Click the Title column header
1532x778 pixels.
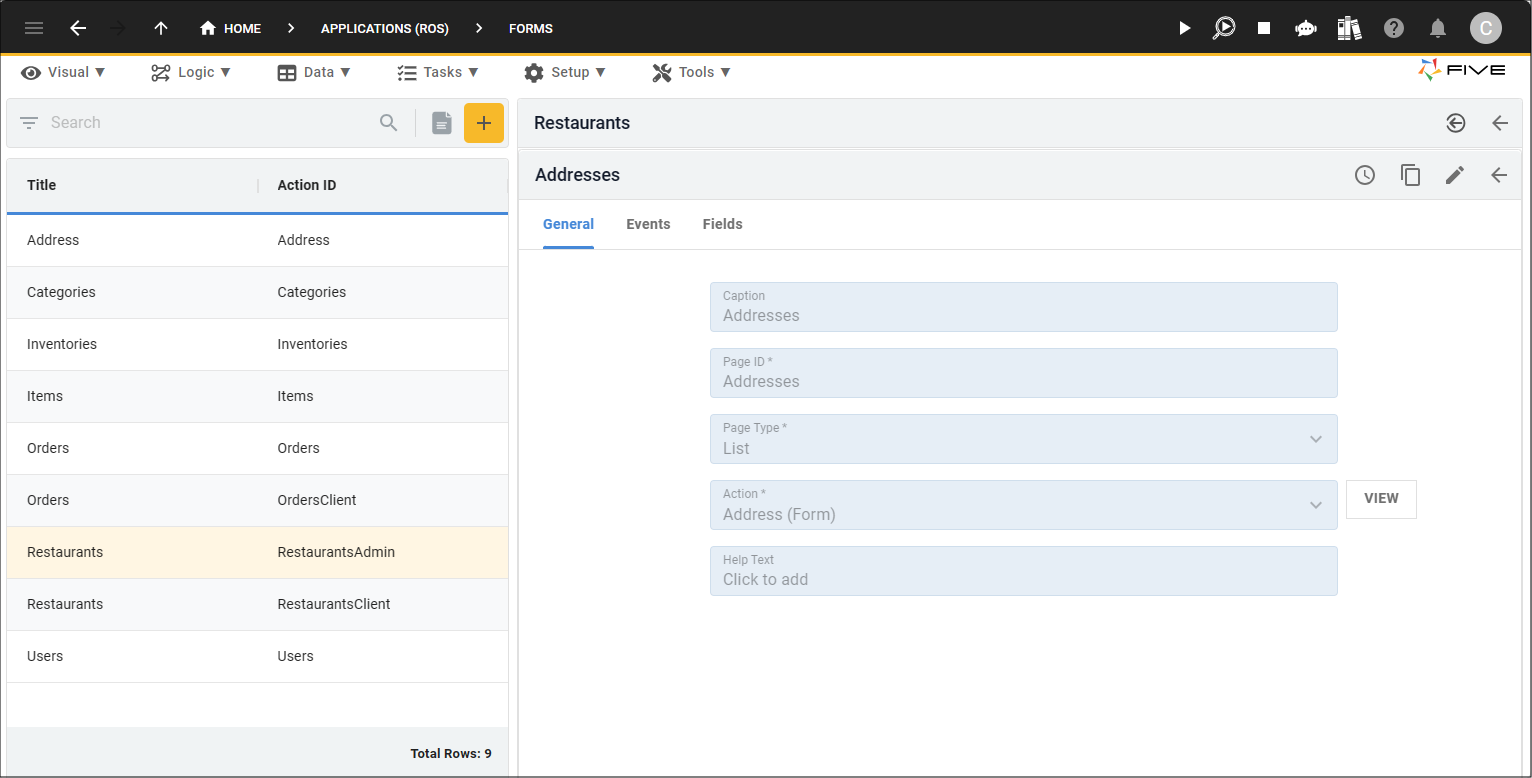pos(42,185)
